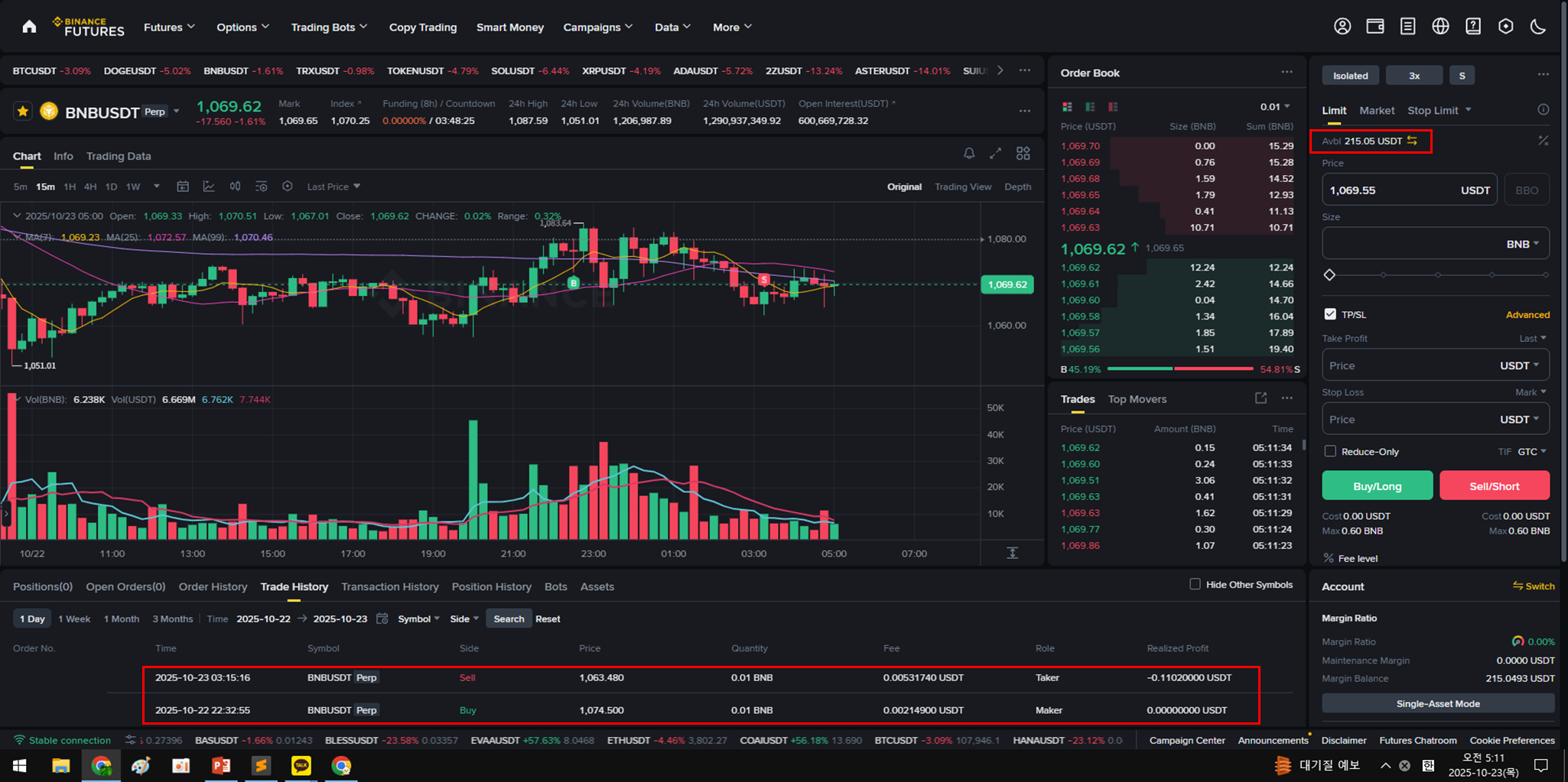Screen dimensions: 1568x782
Task: Open the Side filter dropdown
Action: click(x=464, y=618)
